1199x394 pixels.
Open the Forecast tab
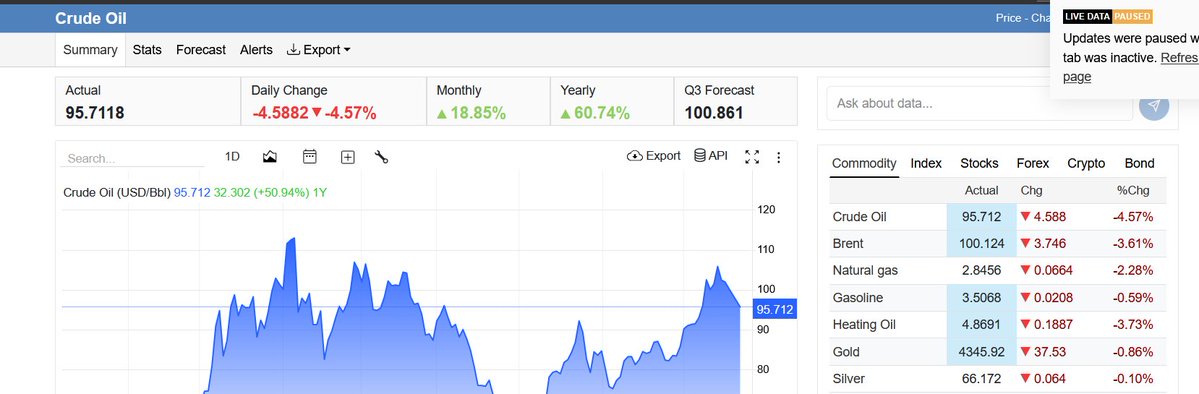201,50
